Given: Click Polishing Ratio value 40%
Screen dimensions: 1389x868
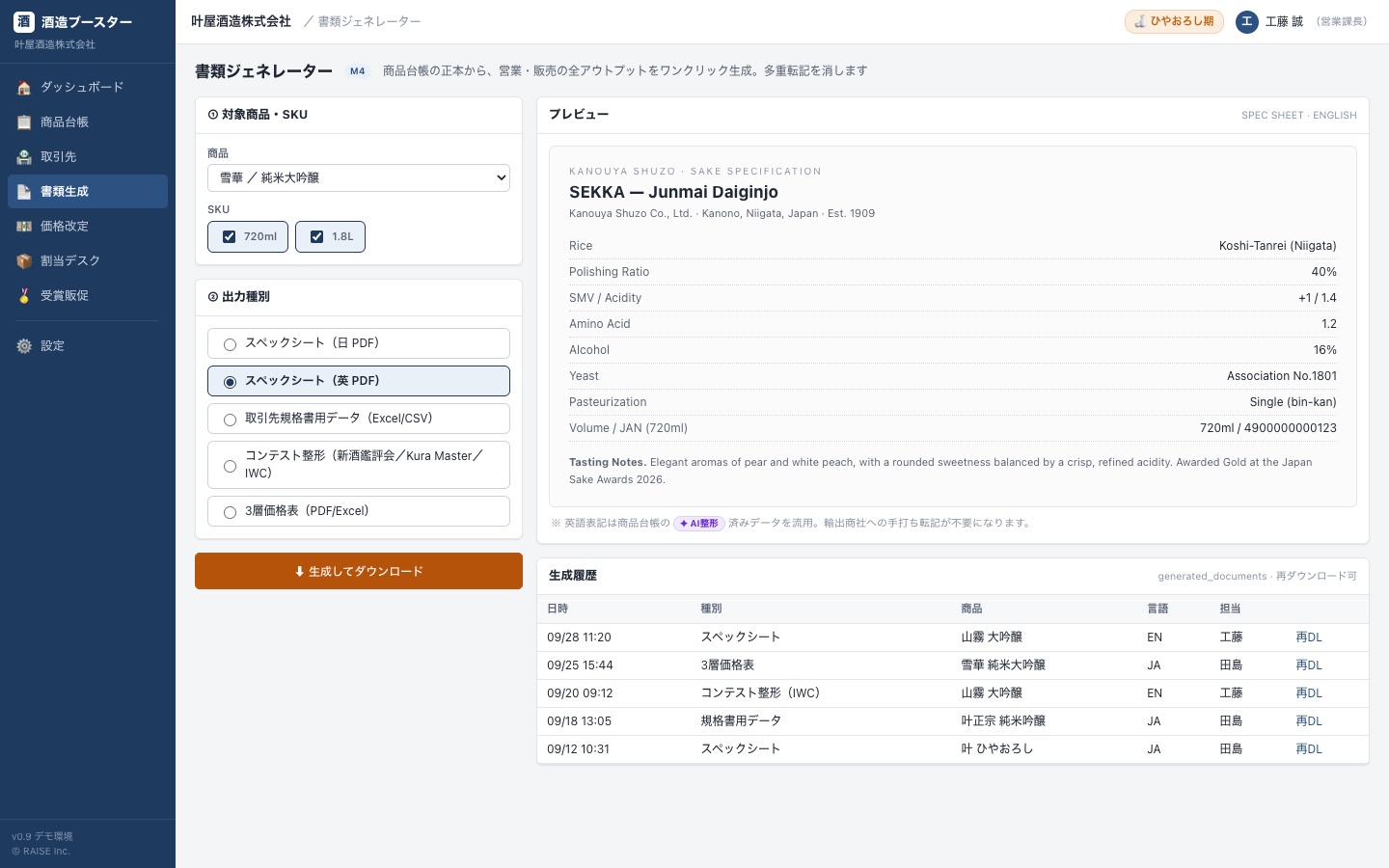Looking at the screenshot, I should (x=1323, y=272).
